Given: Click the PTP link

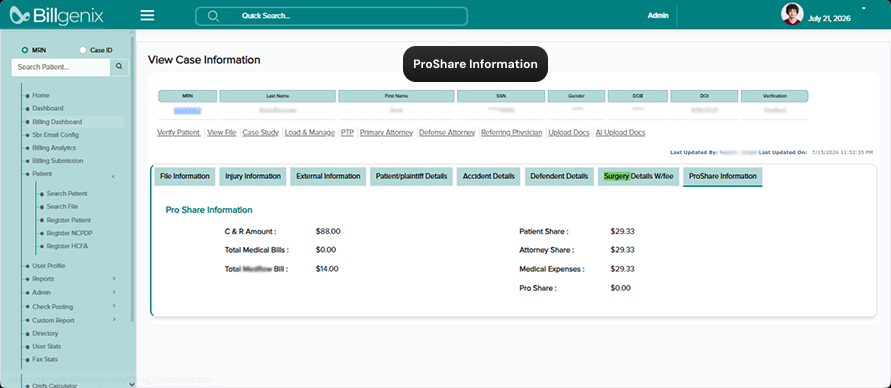Looking at the screenshot, I should click(347, 132).
